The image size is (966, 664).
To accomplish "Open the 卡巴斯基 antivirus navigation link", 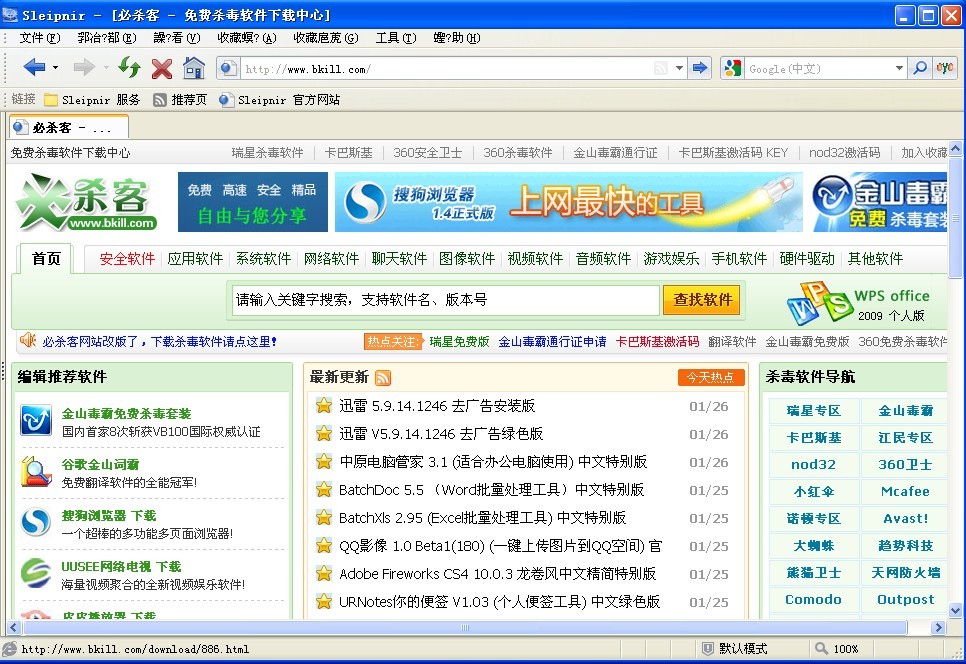I will tap(814, 438).
